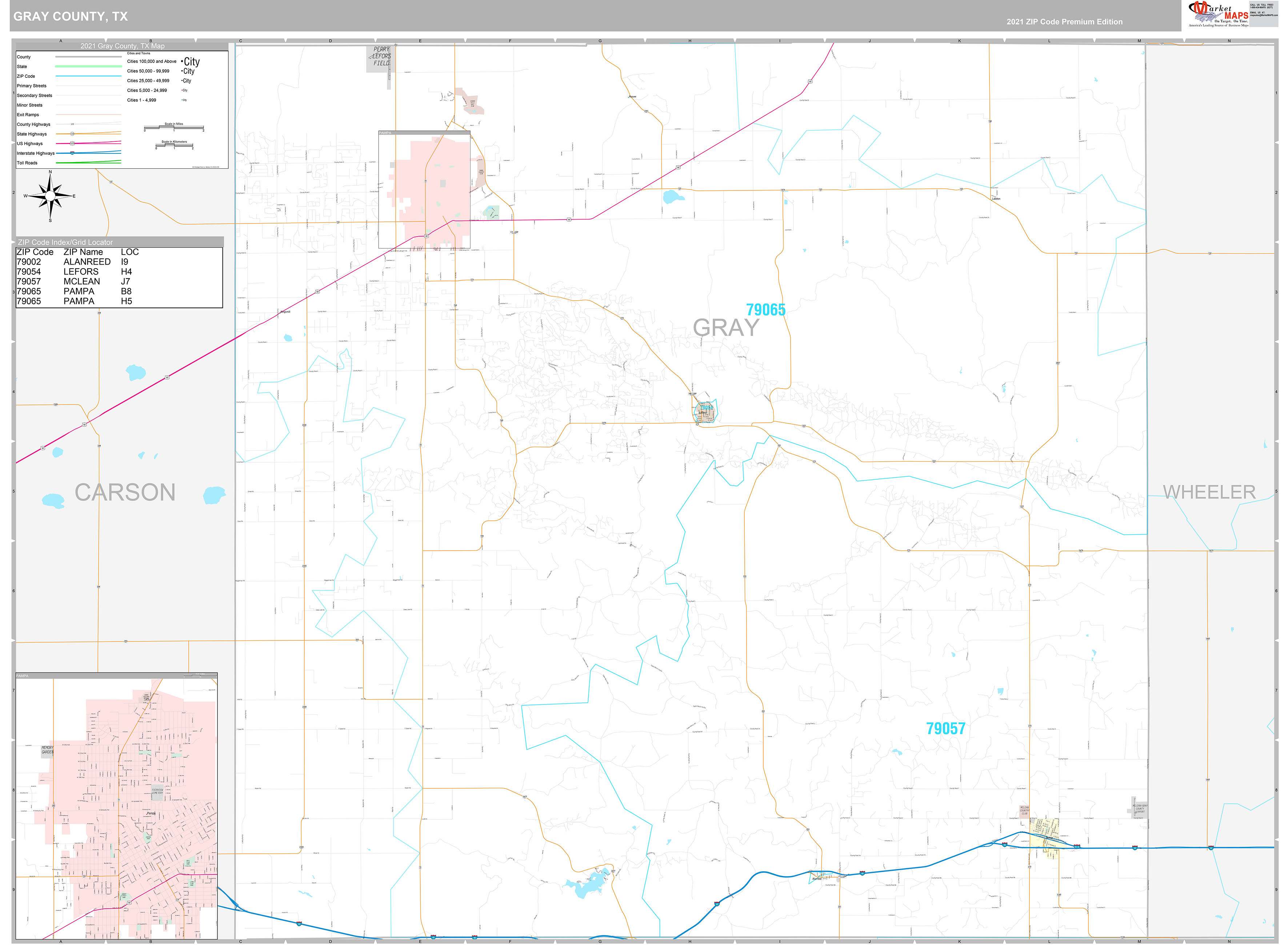This screenshot has height=945, width=1288.
Task: Select the ZIP Code line entry in legend
Action: click(x=88, y=76)
